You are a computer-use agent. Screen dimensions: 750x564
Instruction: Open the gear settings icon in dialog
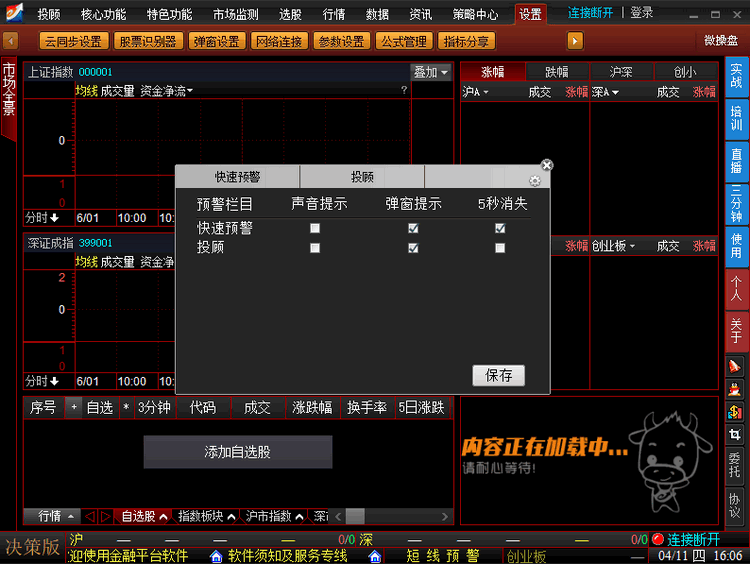[535, 180]
